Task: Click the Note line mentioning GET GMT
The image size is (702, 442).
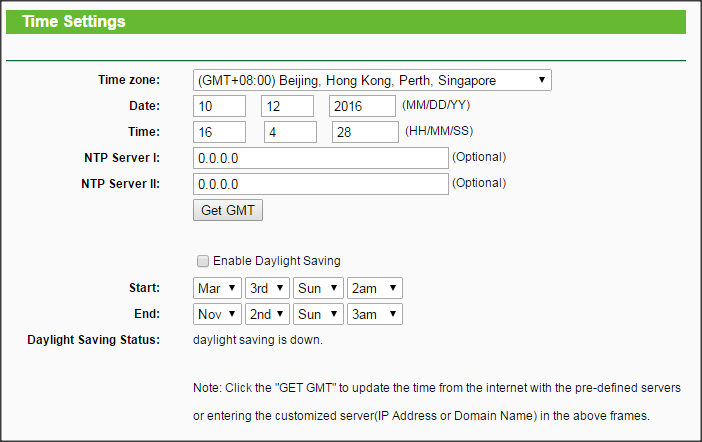Action: click(x=437, y=388)
